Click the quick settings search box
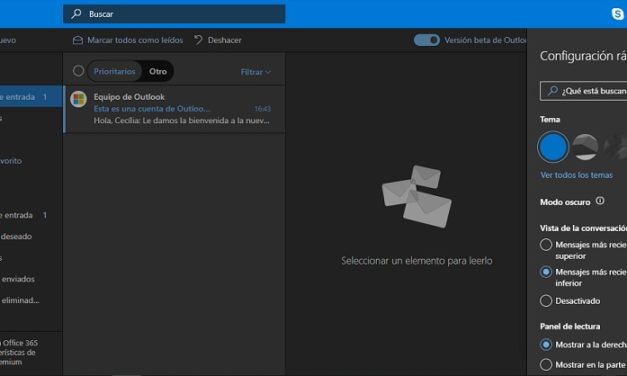 tap(583, 91)
